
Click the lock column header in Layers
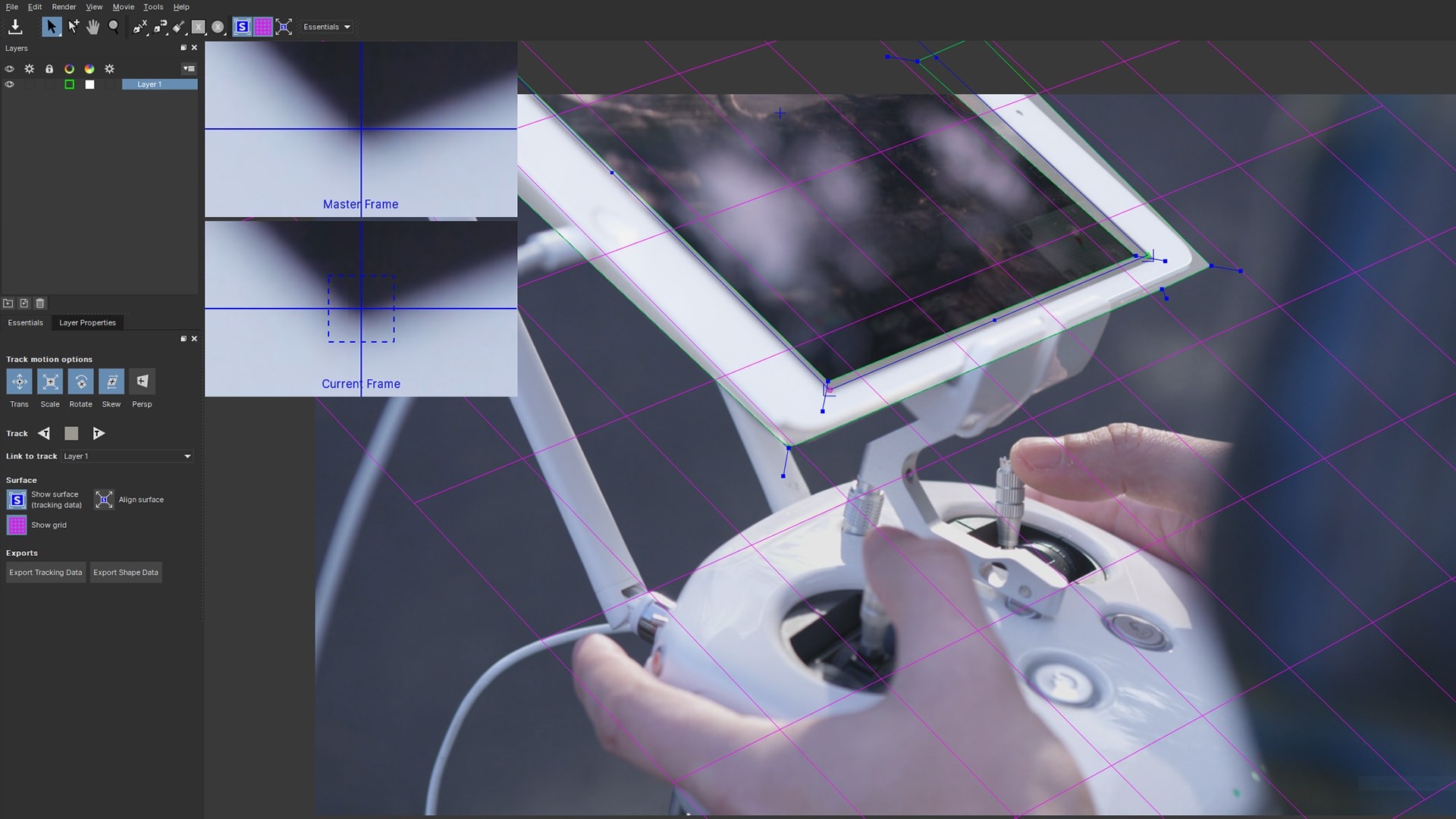click(x=49, y=69)
